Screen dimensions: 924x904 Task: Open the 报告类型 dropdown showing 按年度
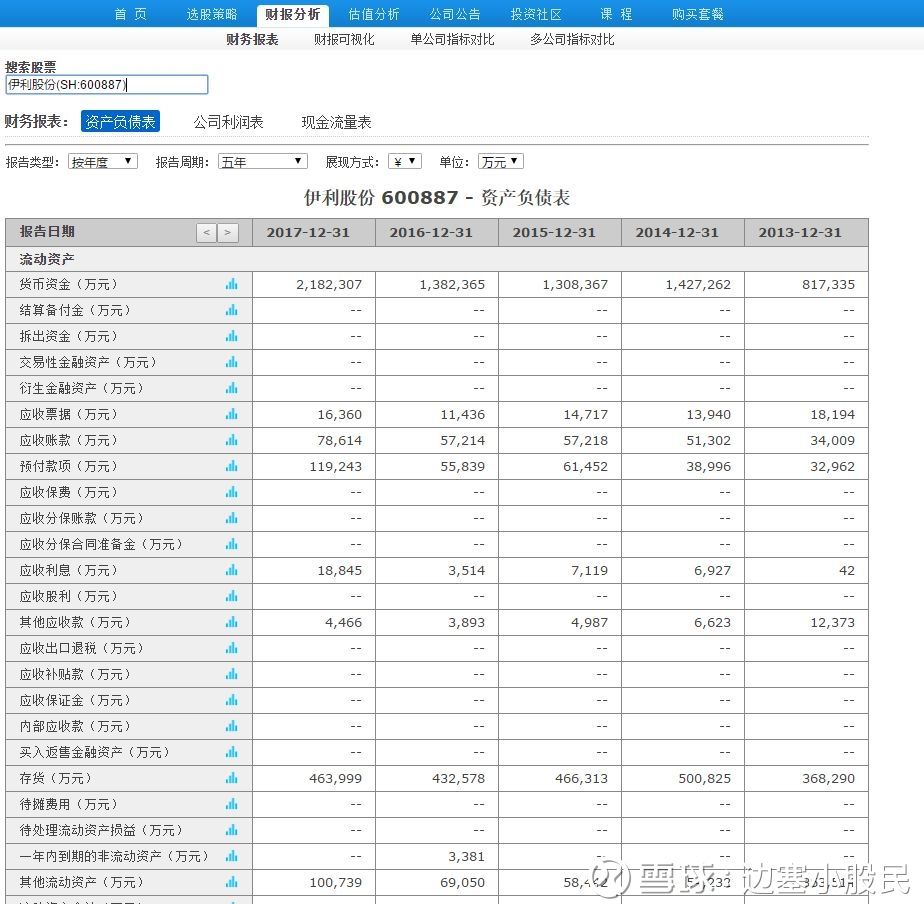(x=101, y=160)
